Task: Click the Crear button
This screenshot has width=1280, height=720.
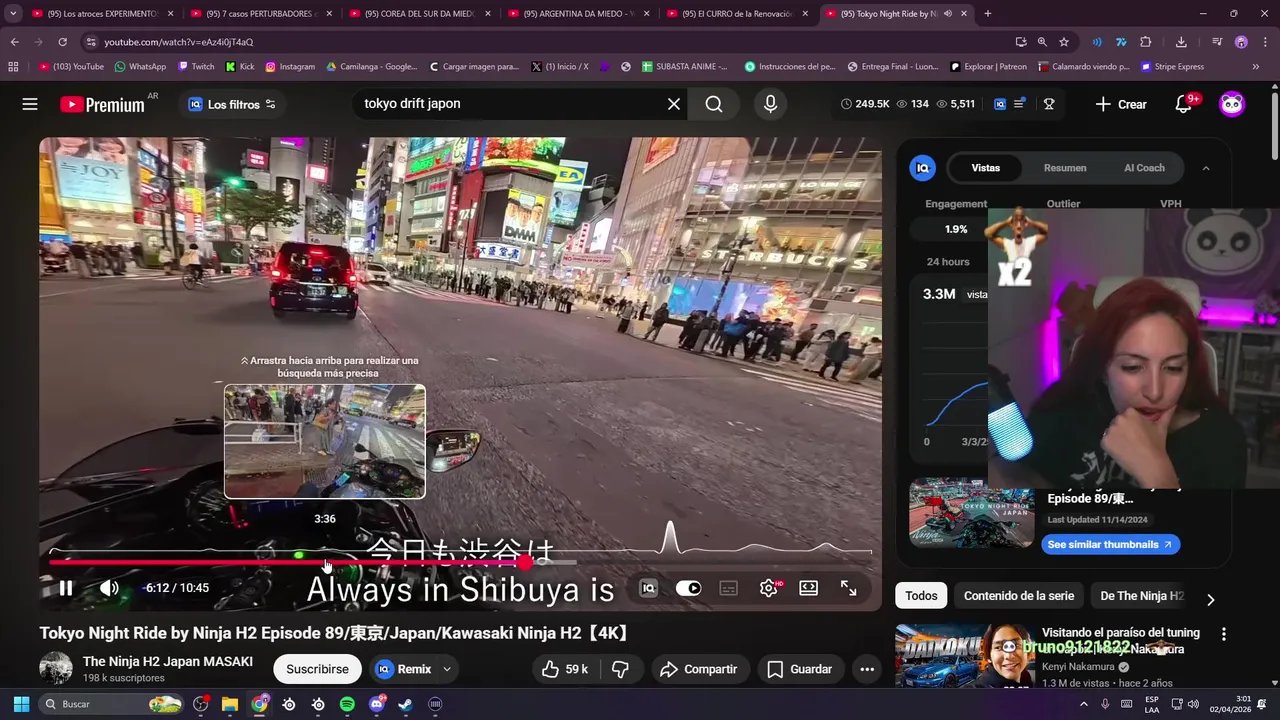Action: 1121,104
